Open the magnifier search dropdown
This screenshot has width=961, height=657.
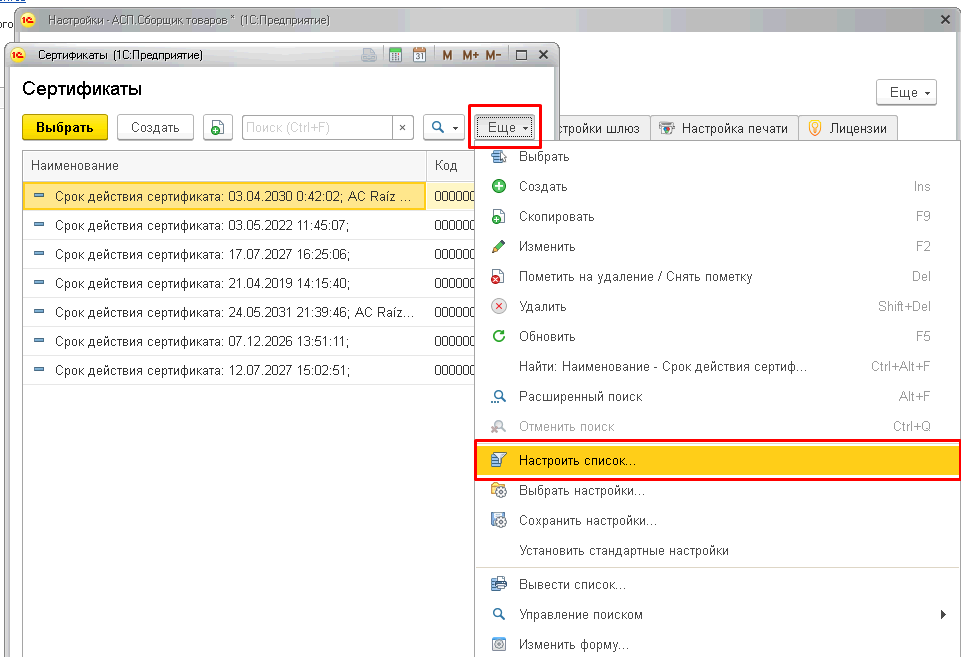click(x=444, y=127)
